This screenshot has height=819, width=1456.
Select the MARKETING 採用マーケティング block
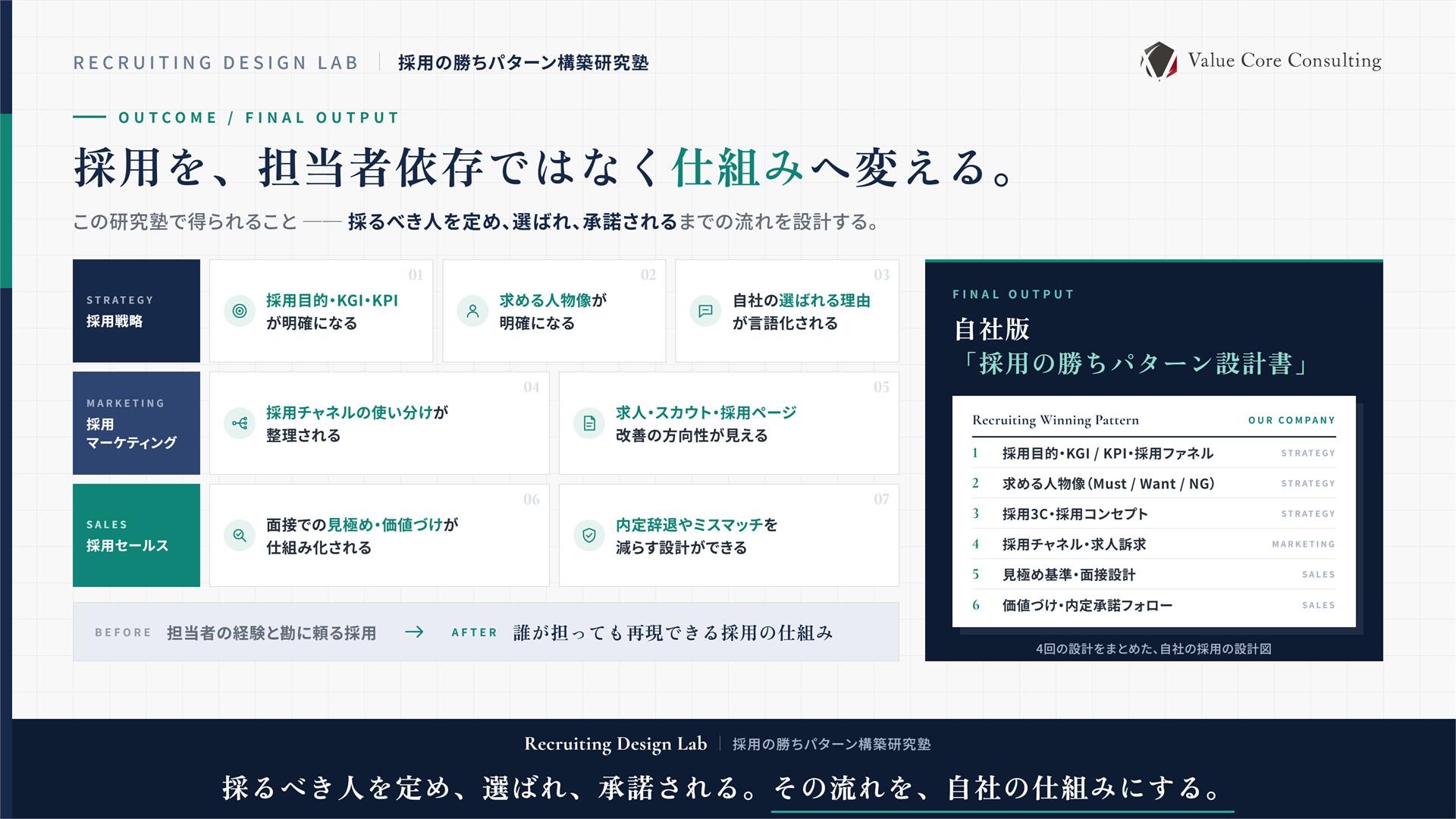136,423
